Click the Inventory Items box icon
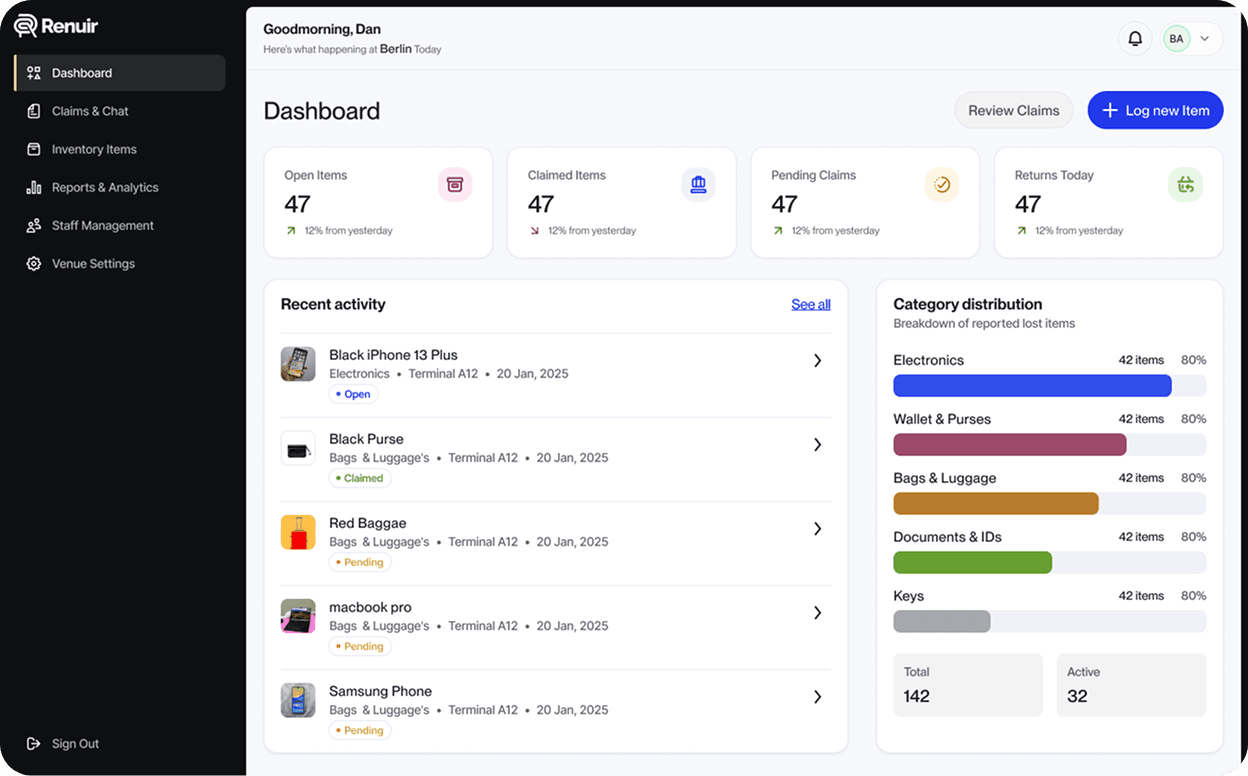 point(34,149)
